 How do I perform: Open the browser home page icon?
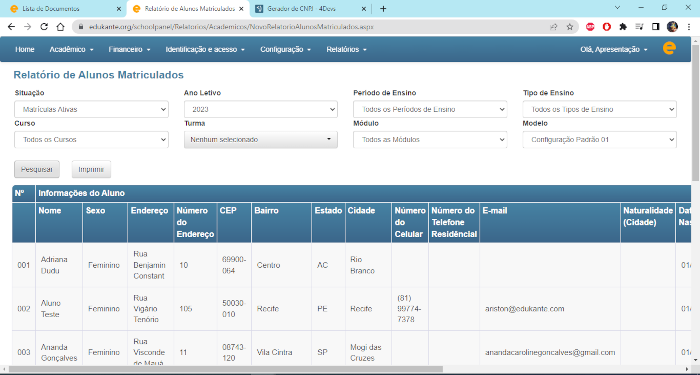60,27
